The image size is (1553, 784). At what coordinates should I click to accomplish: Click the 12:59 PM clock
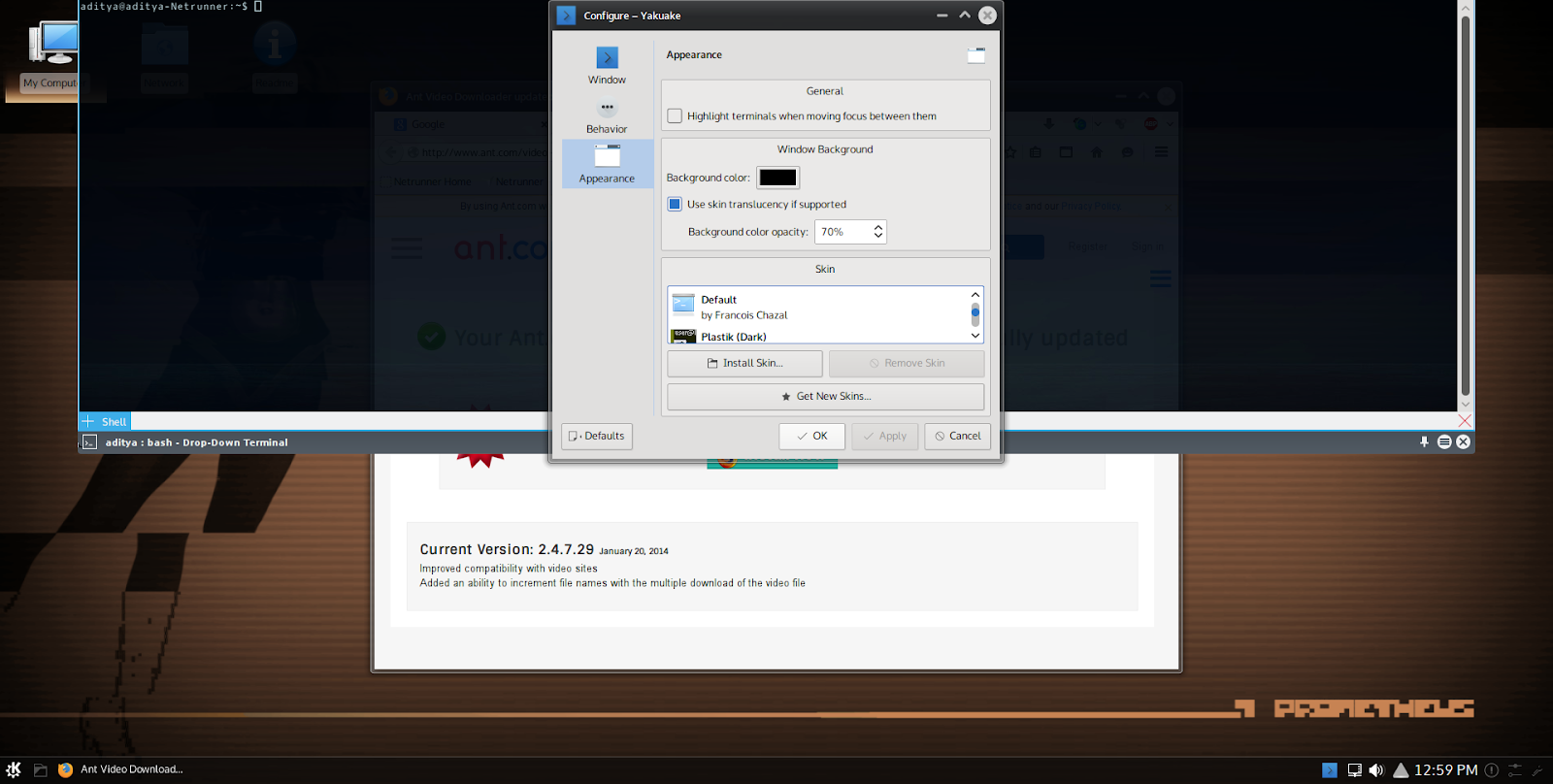pos(1446,770)
